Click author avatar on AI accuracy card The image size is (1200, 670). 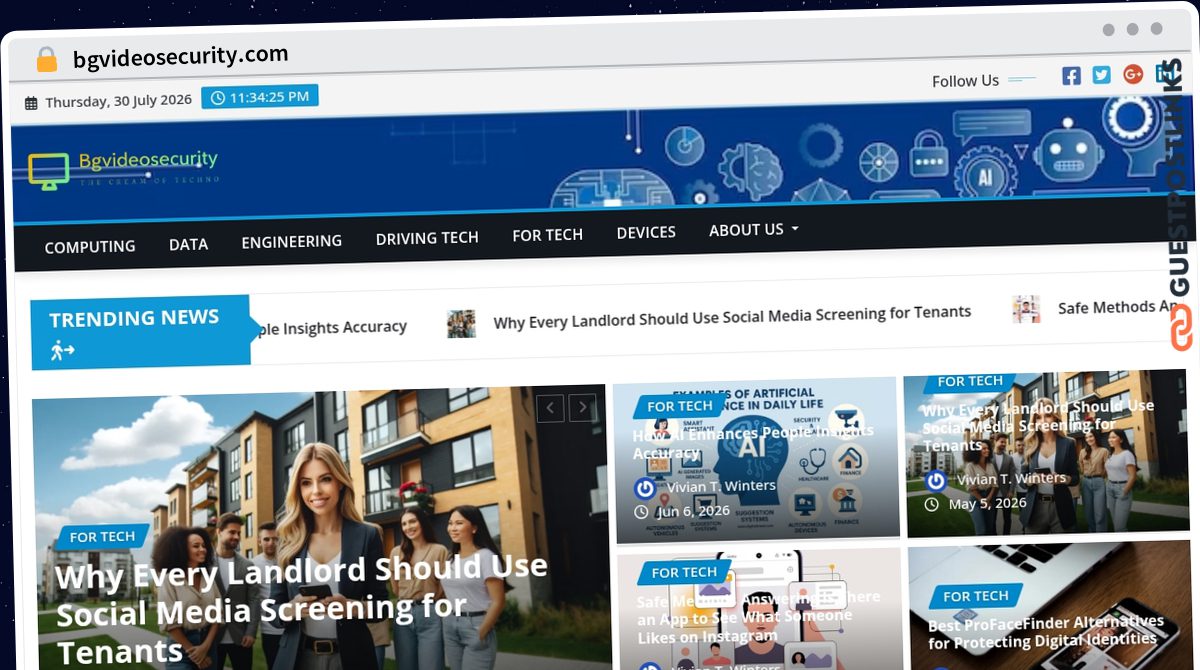[646, 489]
